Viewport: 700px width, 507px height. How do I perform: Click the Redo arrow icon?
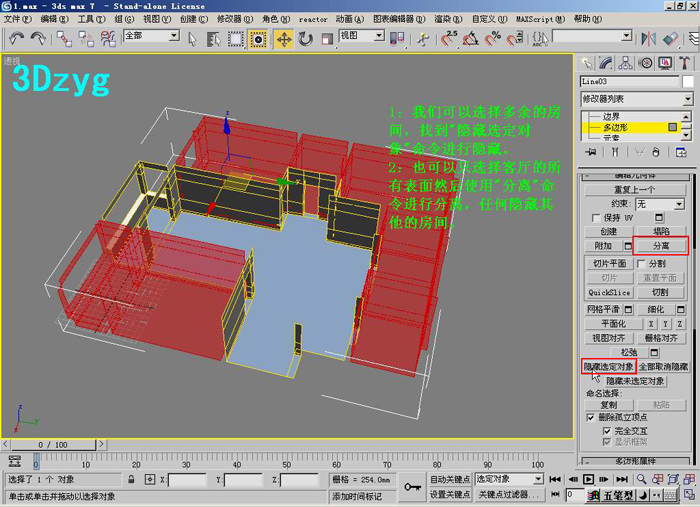pyautogui.click(x=38, y=38)
